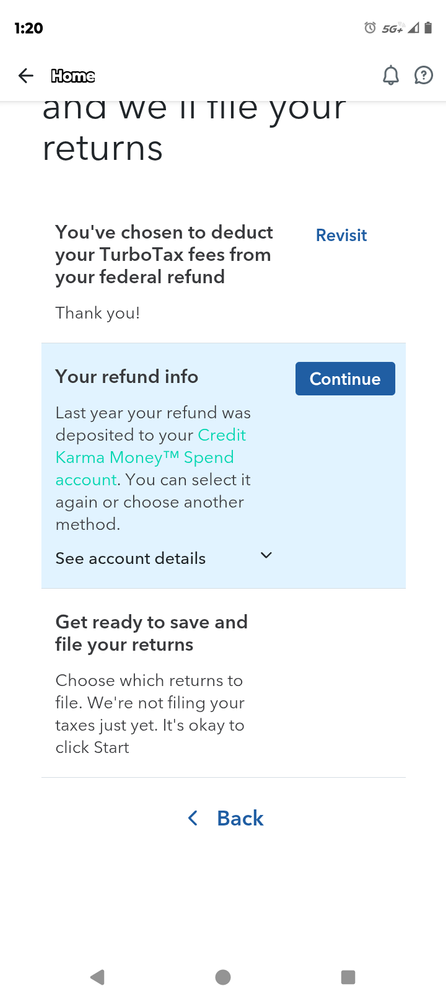Open recent apps with the square button

click(x=348, y=976)
